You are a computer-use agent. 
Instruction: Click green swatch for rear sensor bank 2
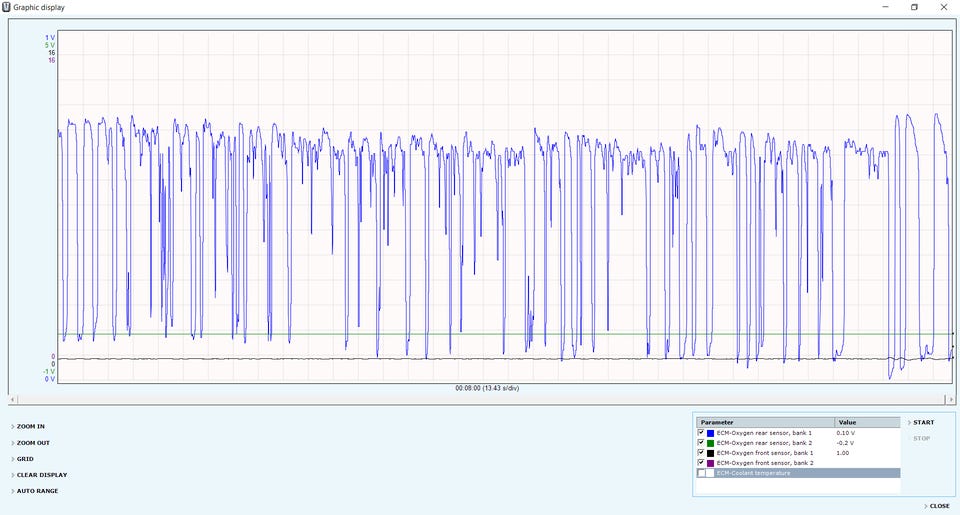click(x=710, y=443)
